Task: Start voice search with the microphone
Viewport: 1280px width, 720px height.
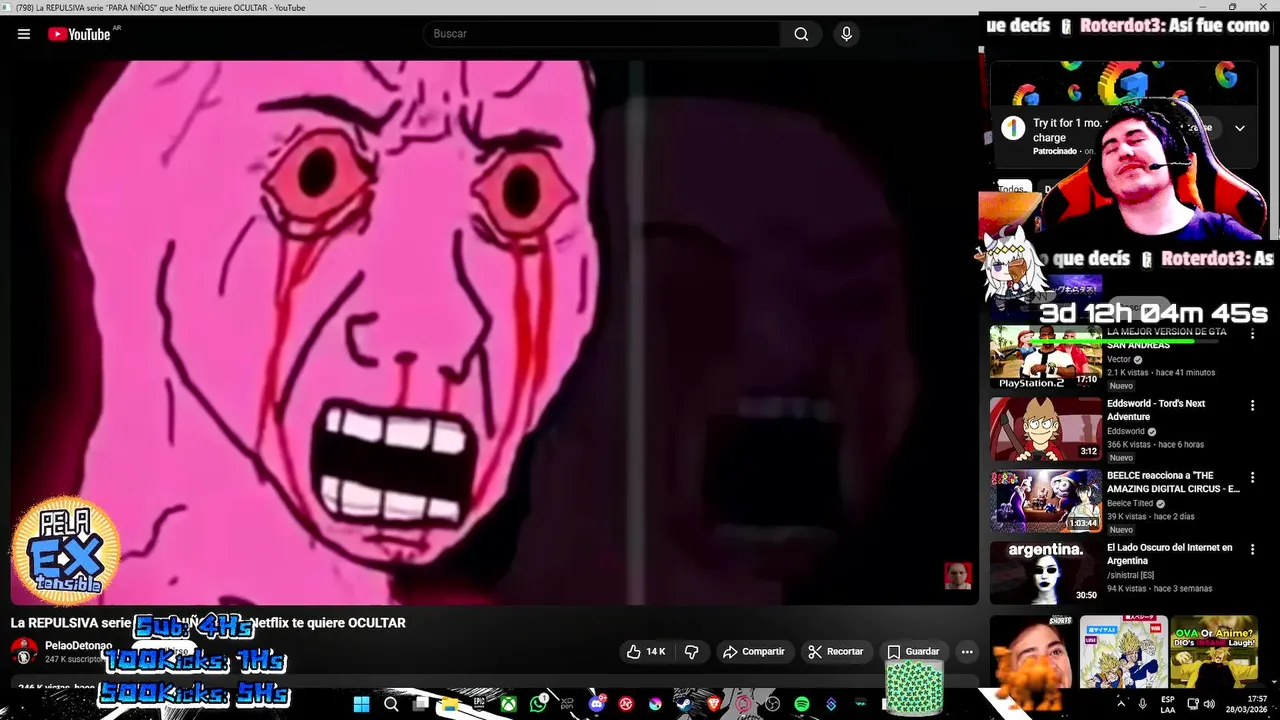Action: coord(847,34)
